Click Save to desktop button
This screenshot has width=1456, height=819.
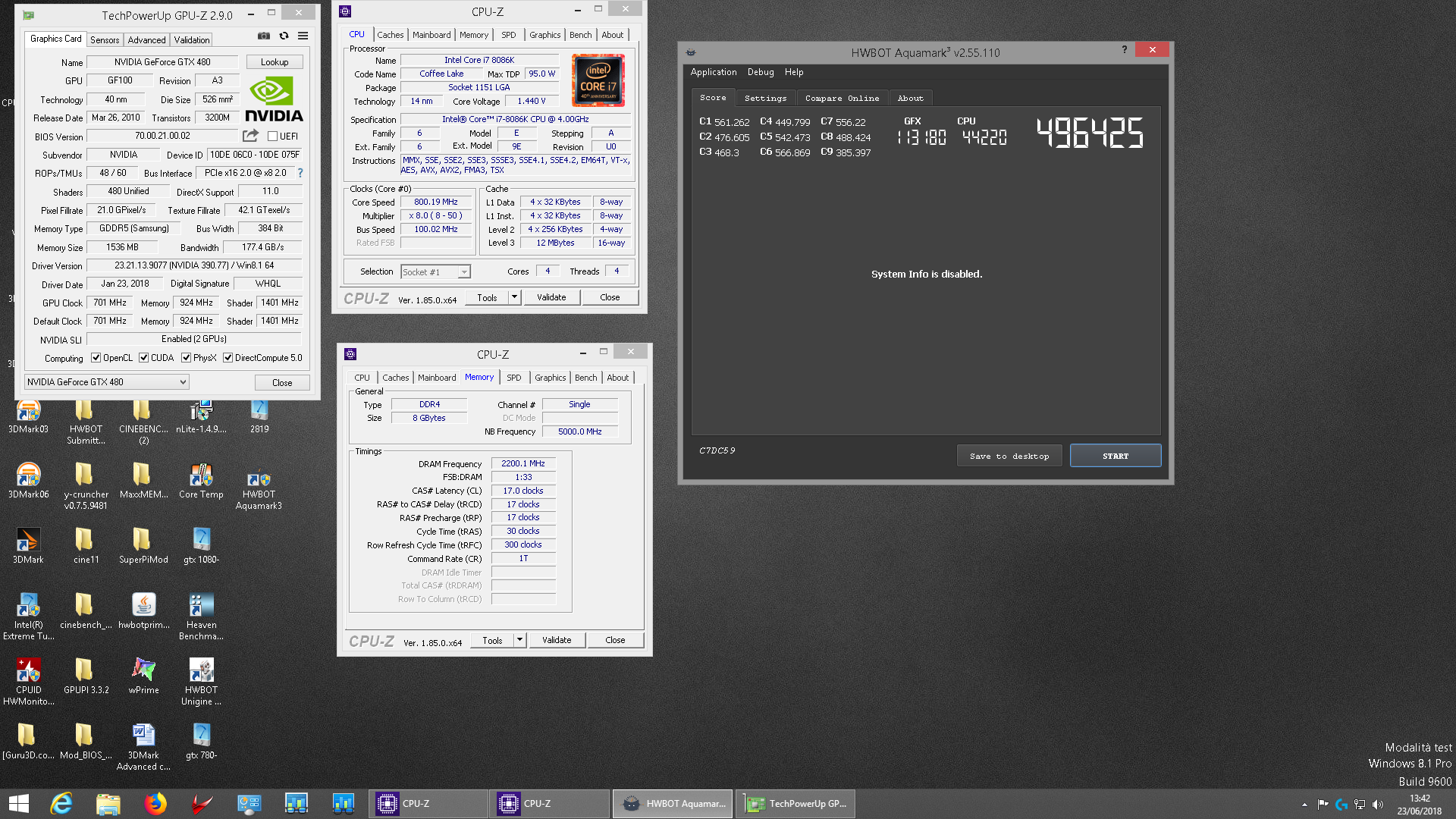1009,456
